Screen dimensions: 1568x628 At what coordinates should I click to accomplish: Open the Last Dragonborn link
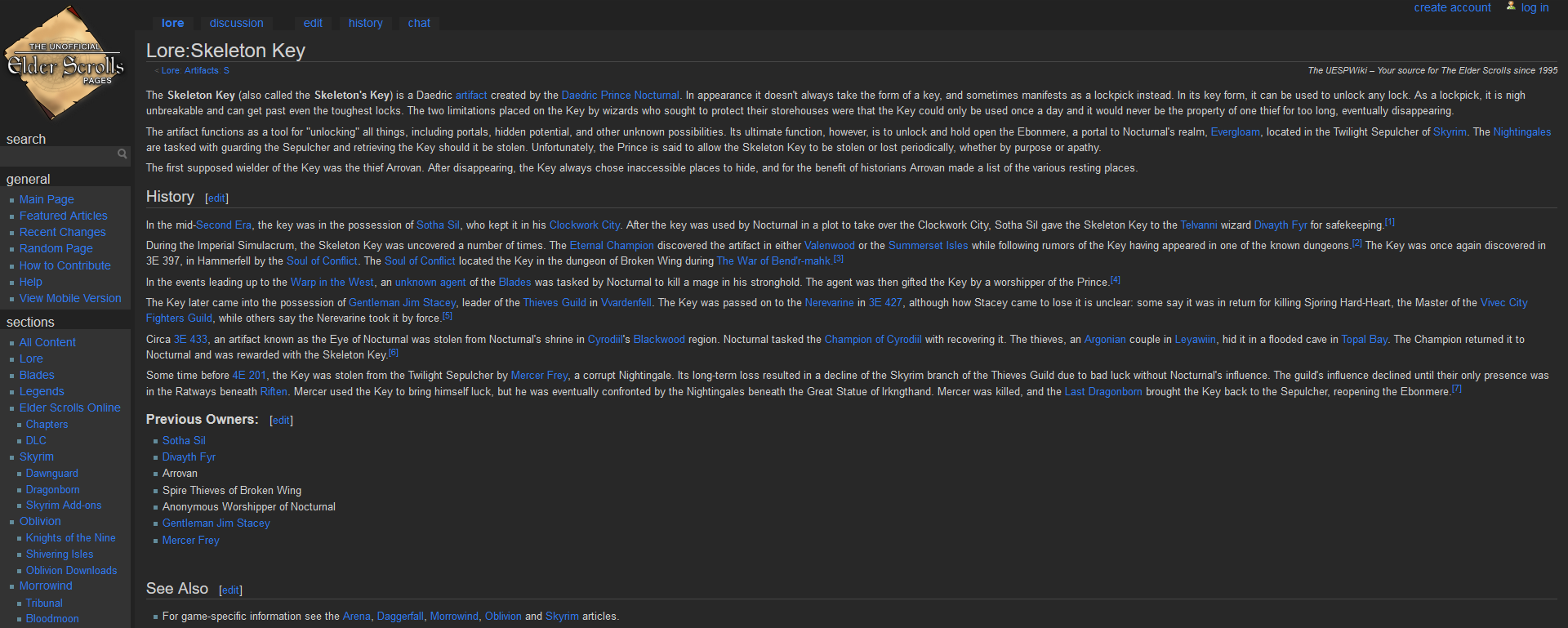[1103, 392]
